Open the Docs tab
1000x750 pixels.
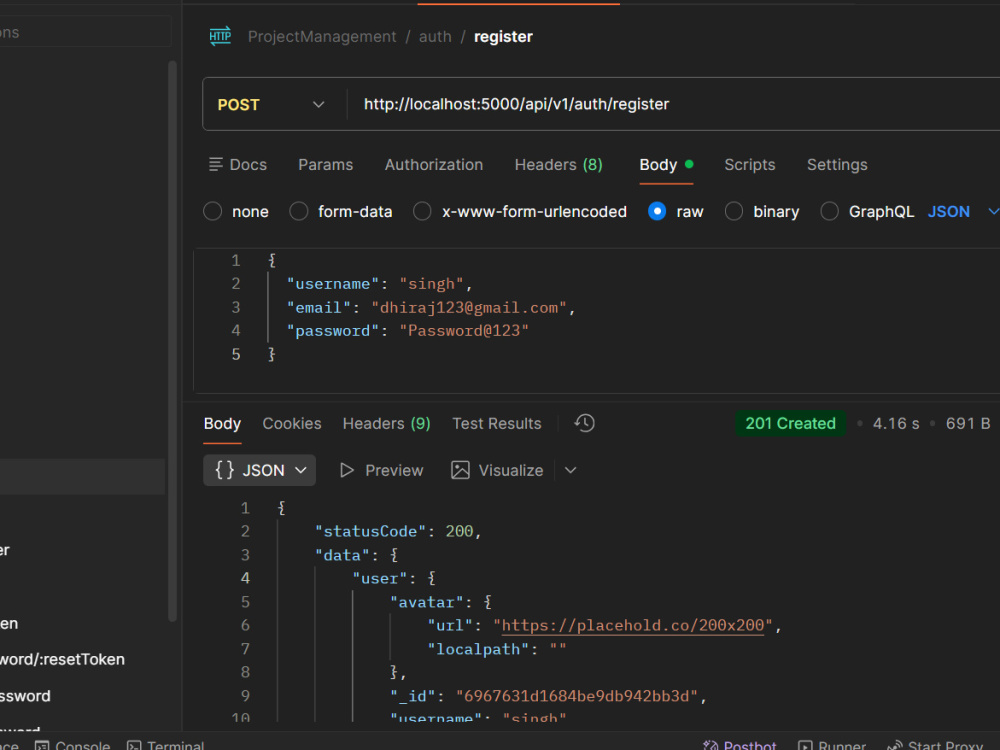pyautogui.click(x=238, y=165)
